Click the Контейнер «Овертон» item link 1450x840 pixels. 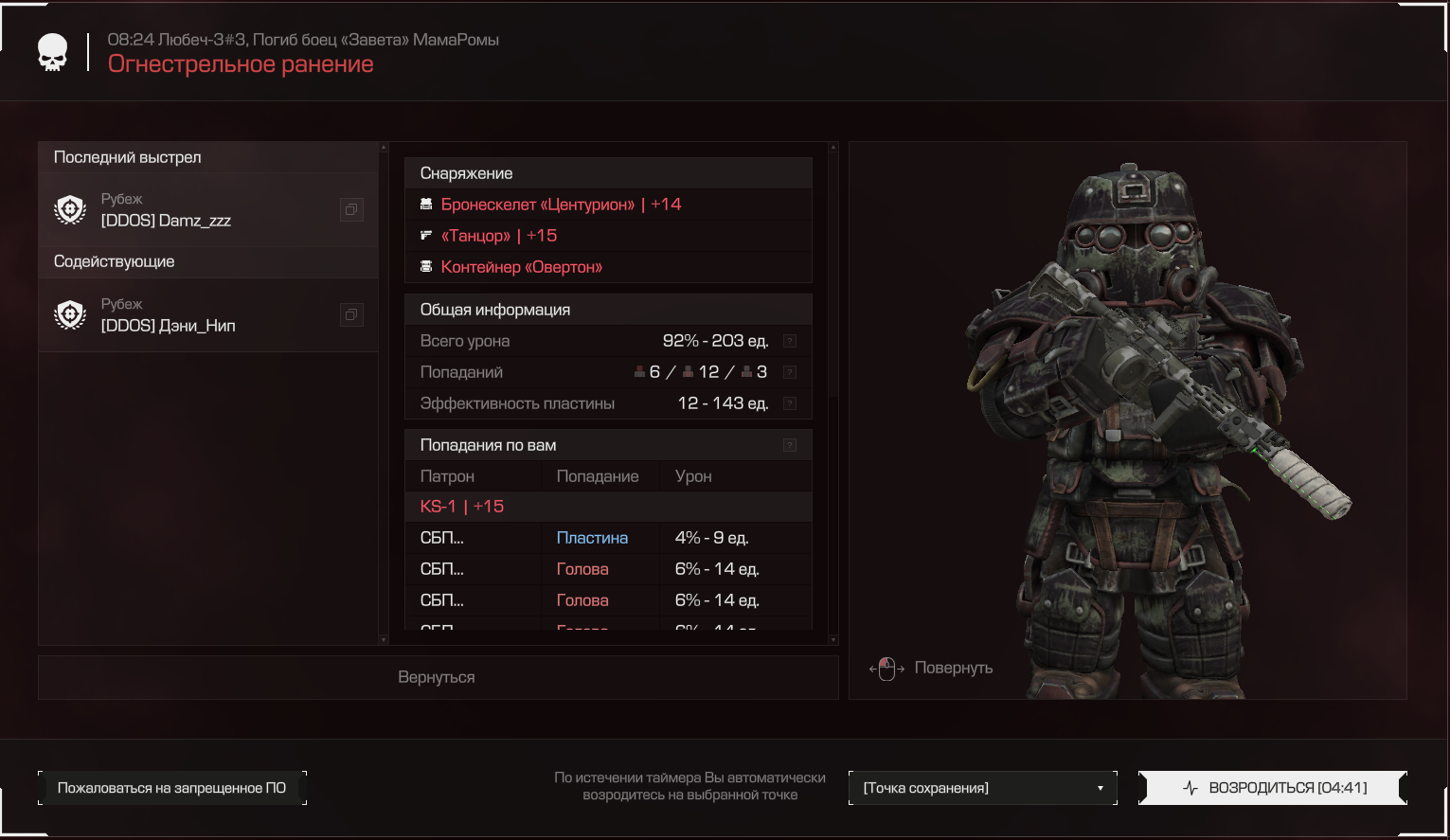[522, 267]
